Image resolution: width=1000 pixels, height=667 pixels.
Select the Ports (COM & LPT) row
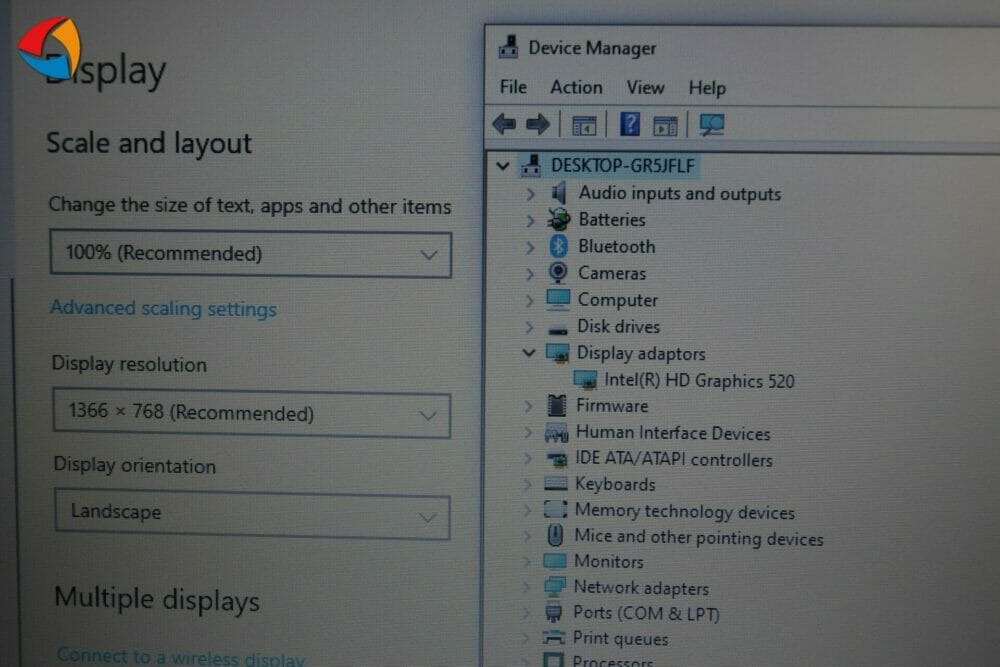pos(646,613)
